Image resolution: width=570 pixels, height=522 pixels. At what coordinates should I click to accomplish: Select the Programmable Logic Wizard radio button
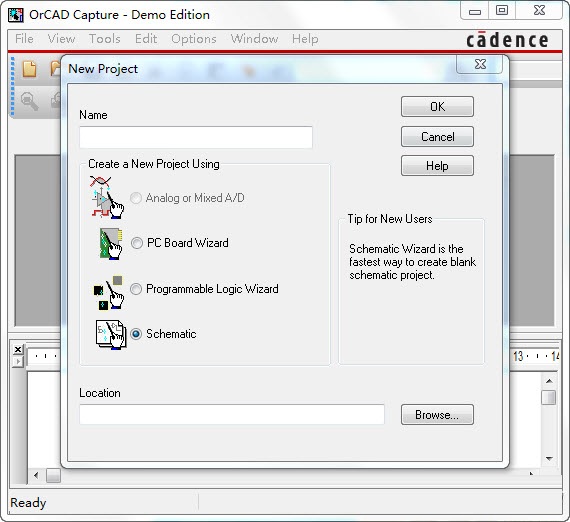coord(136,289)
